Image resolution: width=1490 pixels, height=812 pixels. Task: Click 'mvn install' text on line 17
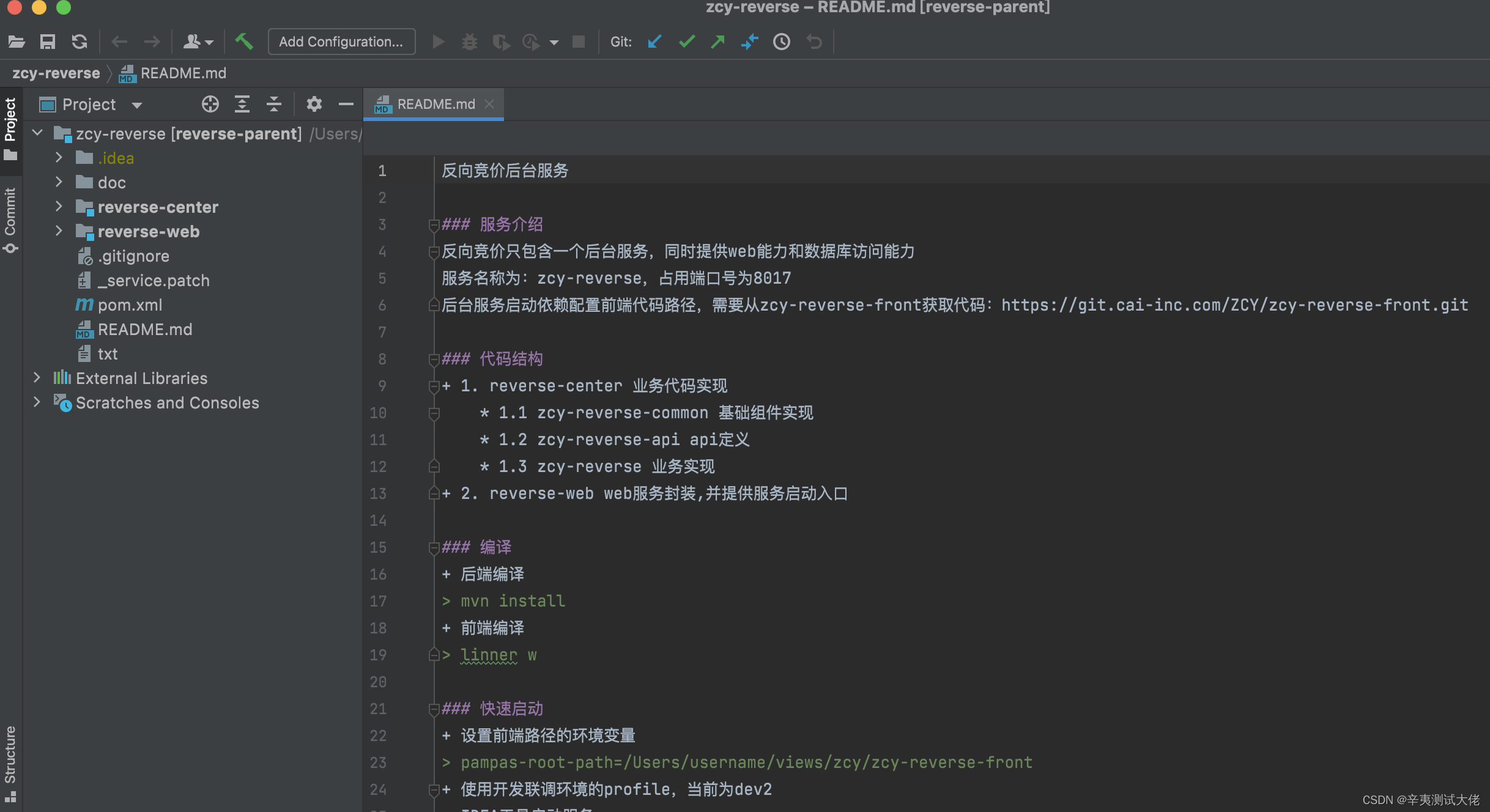[x=513, y=601]
